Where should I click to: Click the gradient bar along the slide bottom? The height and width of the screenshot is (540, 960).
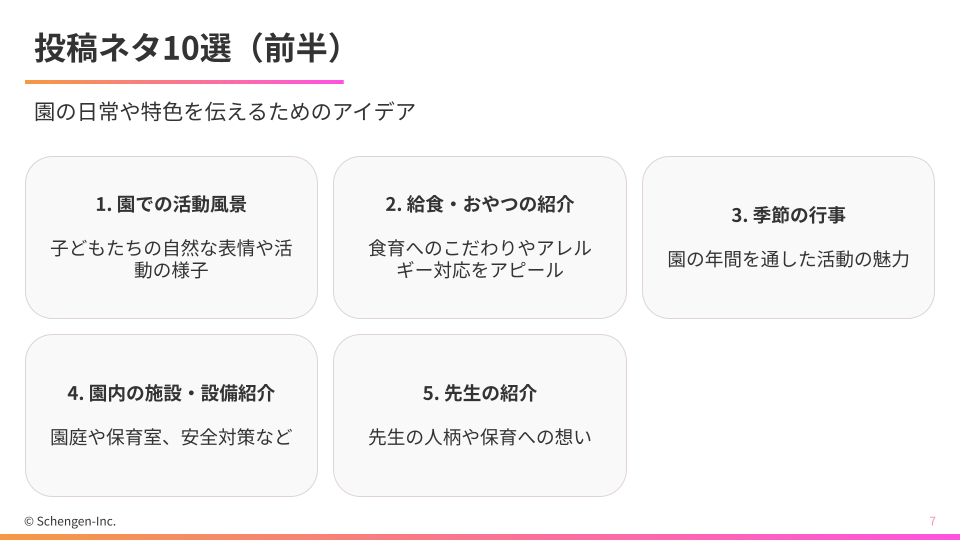pyautogui.click(x=480, y=537)
